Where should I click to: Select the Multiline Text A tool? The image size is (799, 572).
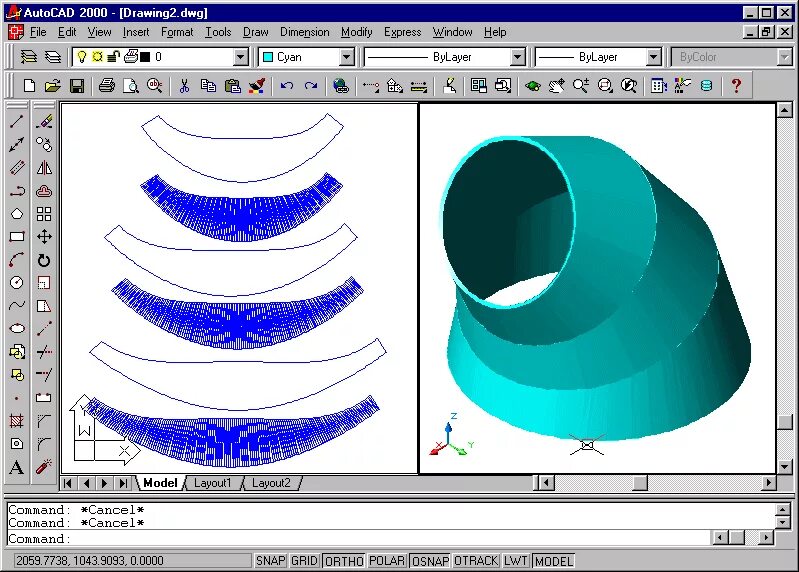[16, 467]
